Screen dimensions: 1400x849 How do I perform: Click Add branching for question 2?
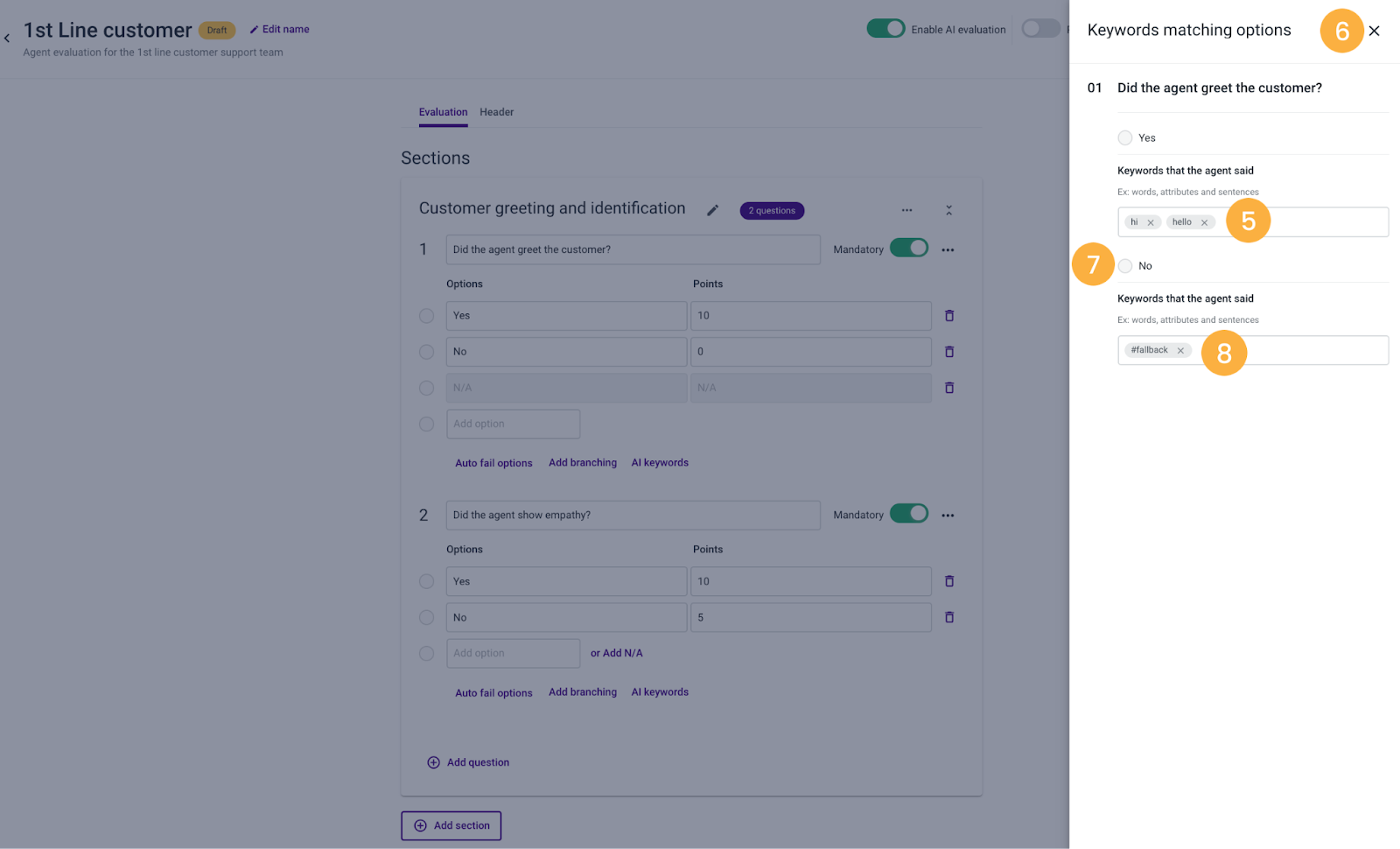(x=583, y=692)
